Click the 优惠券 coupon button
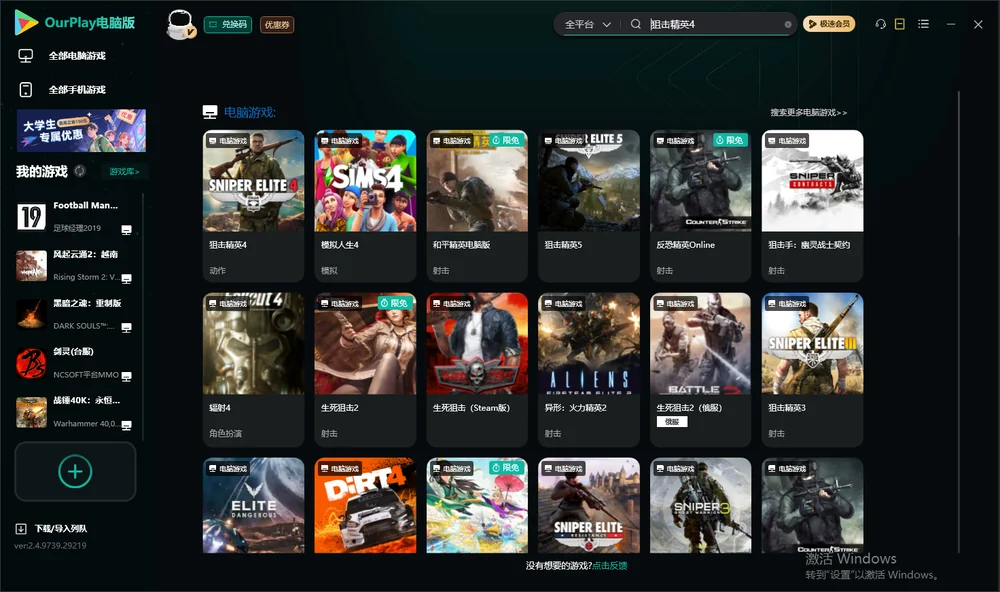Screen dimensions: 1000x592 pos(277,24)
